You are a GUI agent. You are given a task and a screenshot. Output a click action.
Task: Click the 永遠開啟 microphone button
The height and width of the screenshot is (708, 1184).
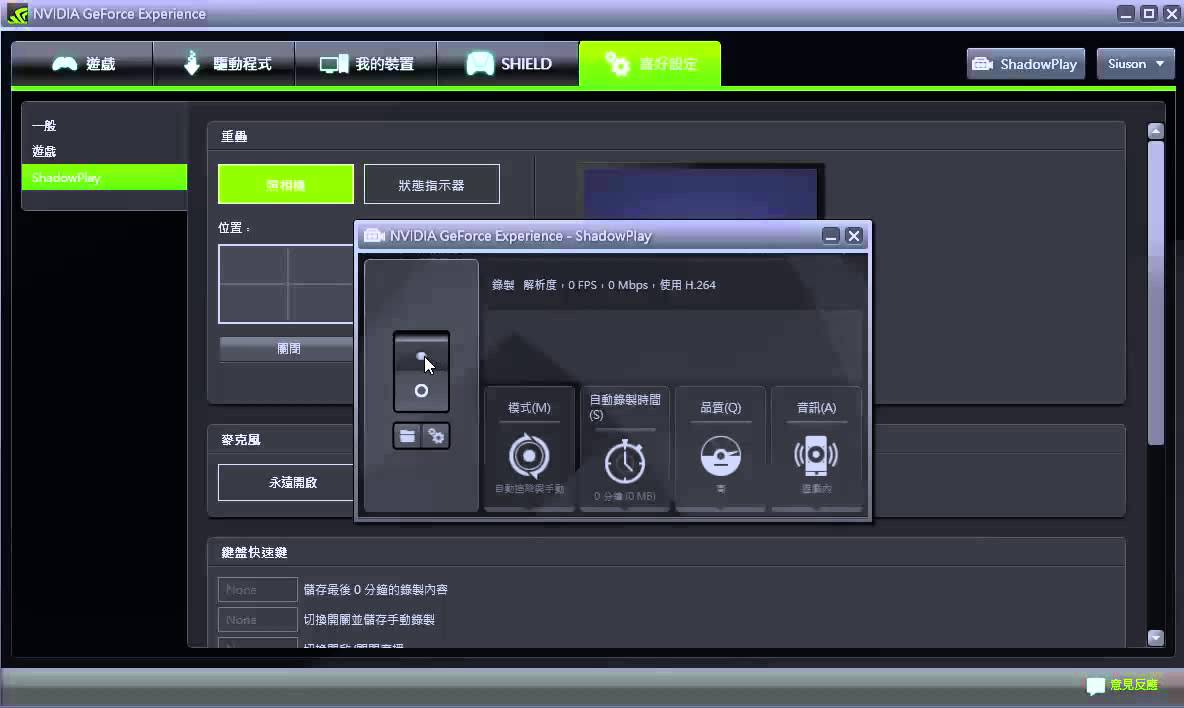tap(286, 482)
